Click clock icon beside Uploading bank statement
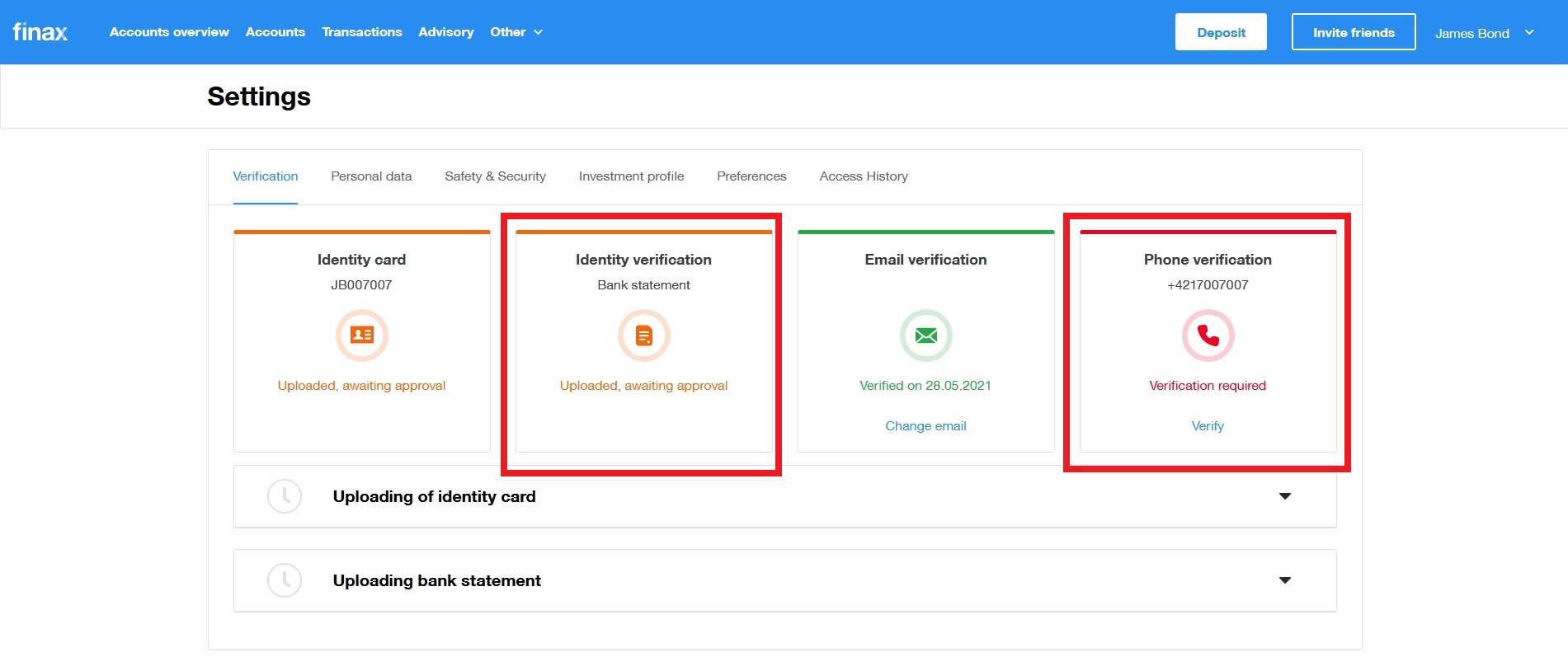 pos(285,580)
